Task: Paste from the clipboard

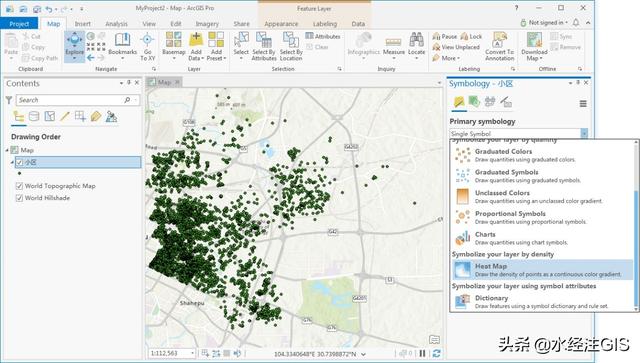Action: pyautogui.click(x=11, y=46)
